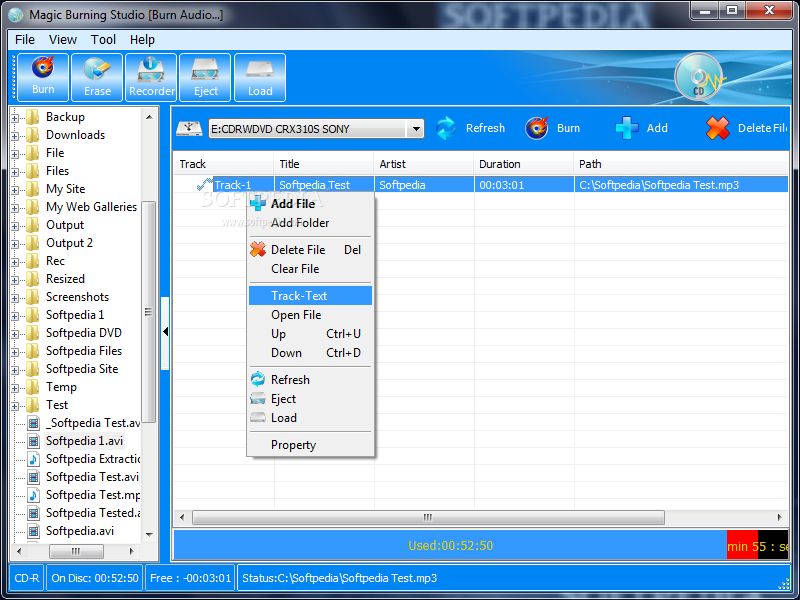The width and height of the screenshot is (800, 600).
Task: Click the Erase disc toolbar icon
Action: (97, 69)
